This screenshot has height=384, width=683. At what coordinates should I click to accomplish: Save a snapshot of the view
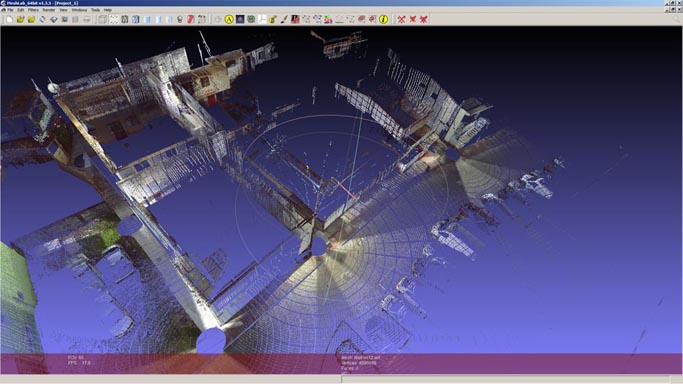click(x=64, y=19)
